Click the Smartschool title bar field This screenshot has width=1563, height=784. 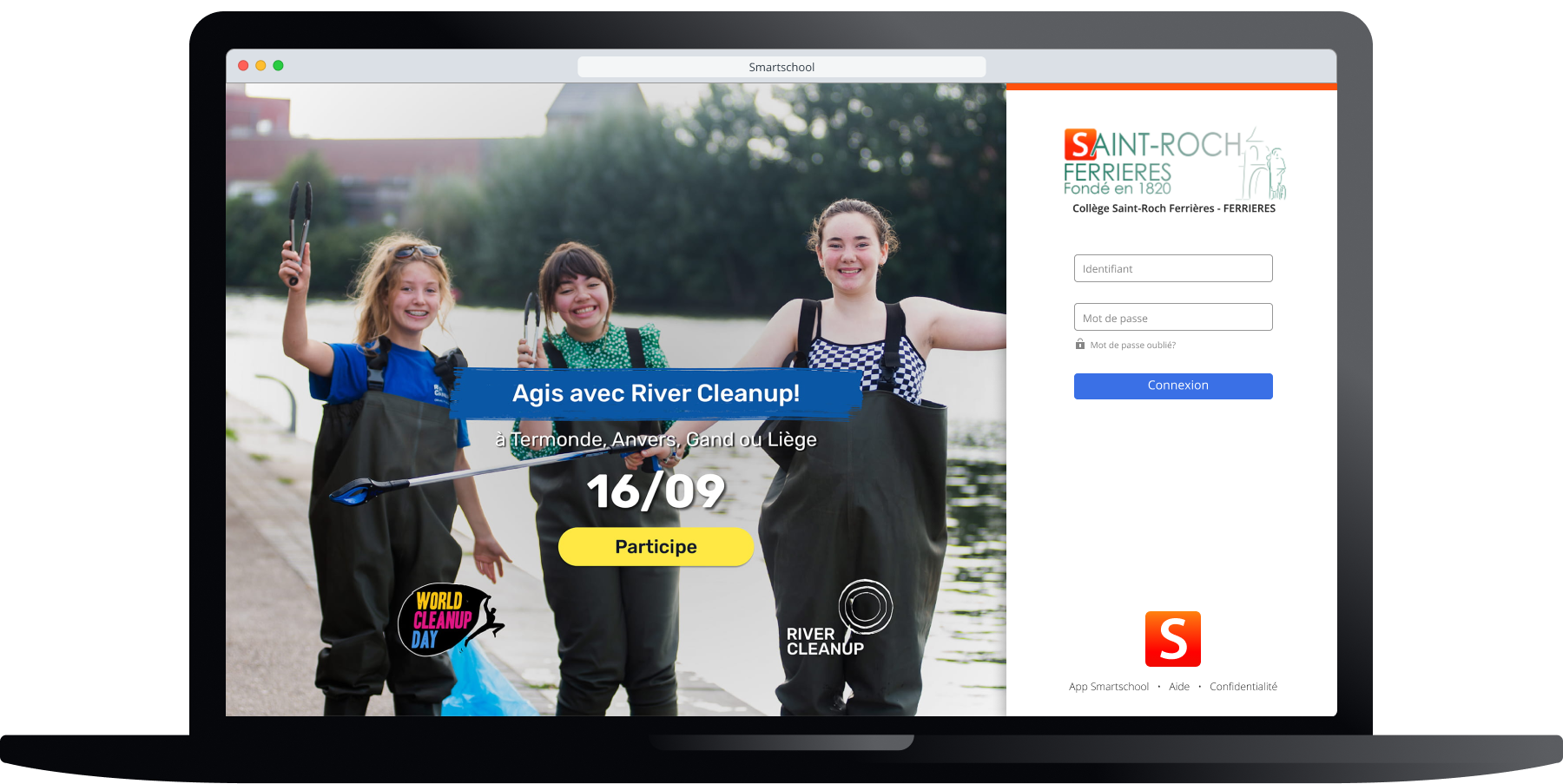781,67
